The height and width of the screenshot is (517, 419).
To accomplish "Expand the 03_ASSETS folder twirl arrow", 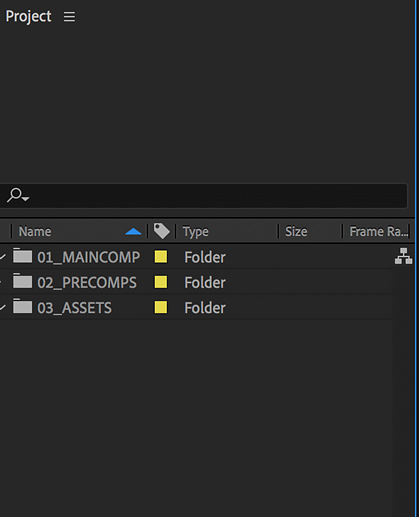I will (3, 307).
